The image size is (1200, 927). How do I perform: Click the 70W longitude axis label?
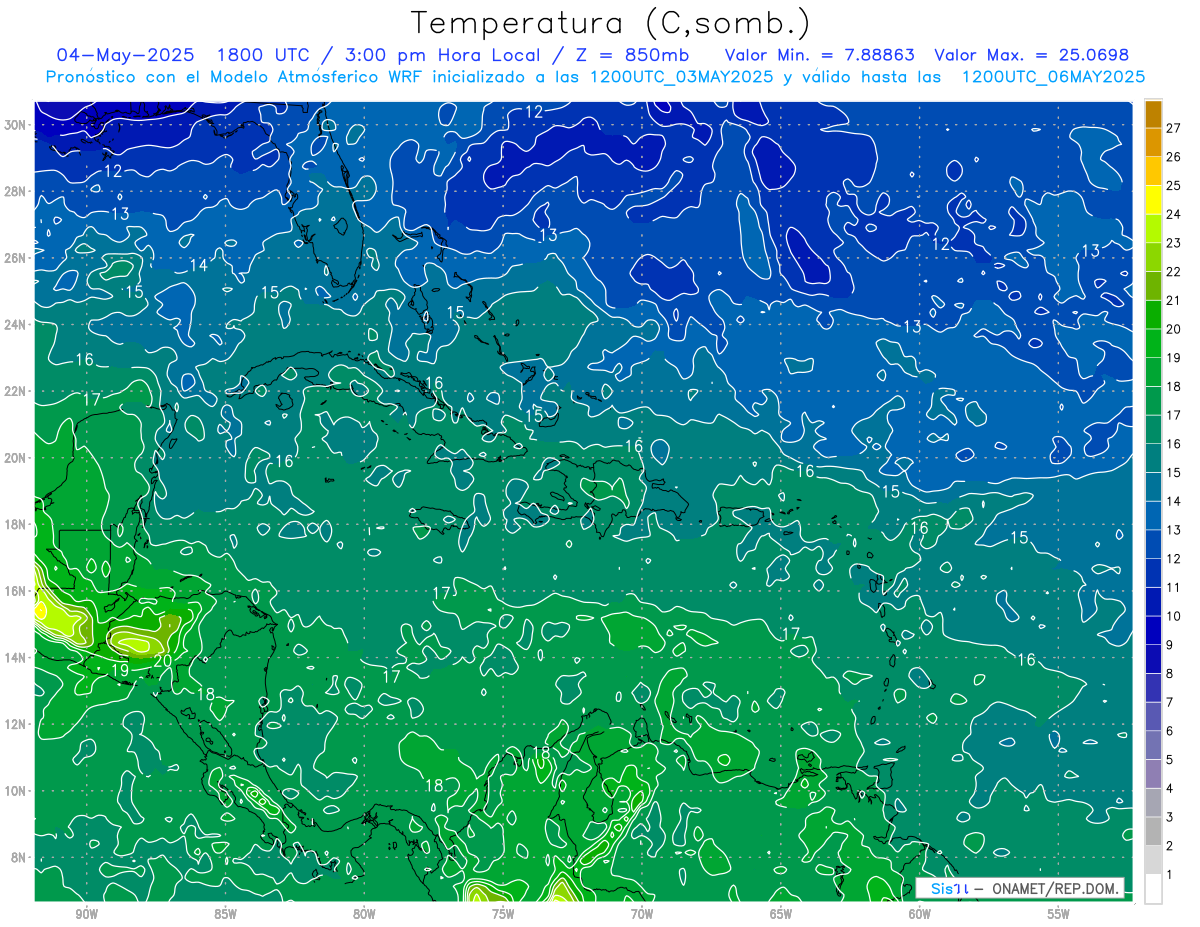pyautogui.click(x=642, y=914)
